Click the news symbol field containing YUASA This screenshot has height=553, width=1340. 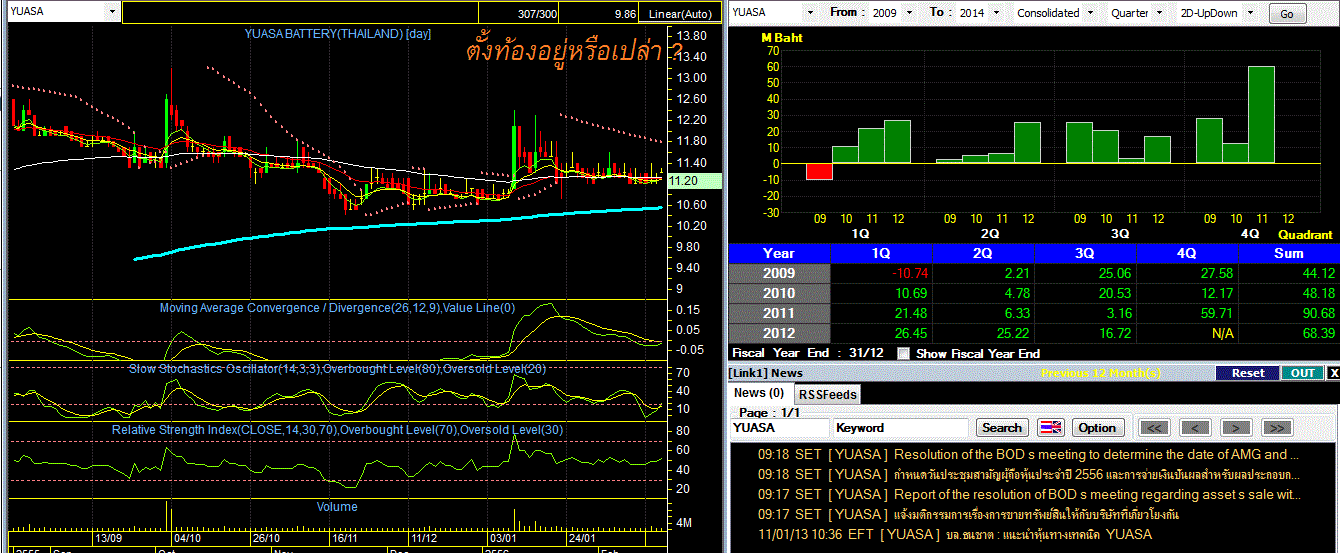click(780, 428)
